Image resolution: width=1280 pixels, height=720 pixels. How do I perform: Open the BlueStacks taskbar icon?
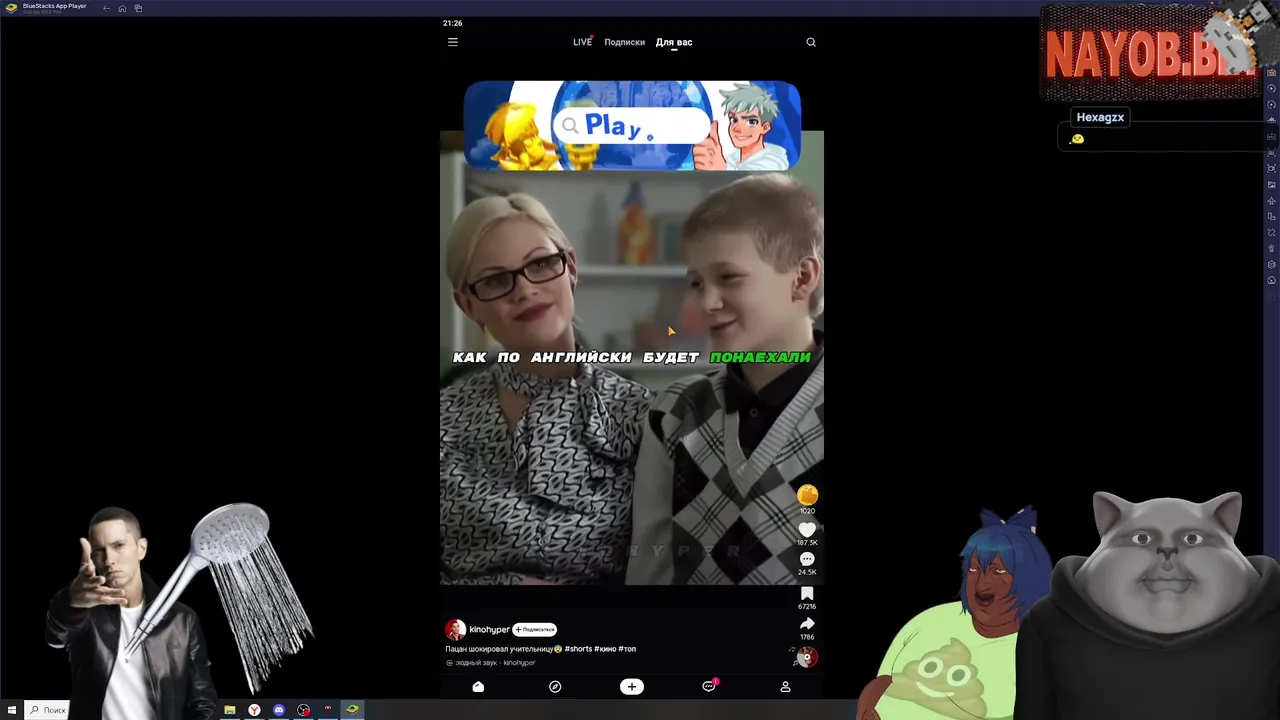(x=352, y=710)
